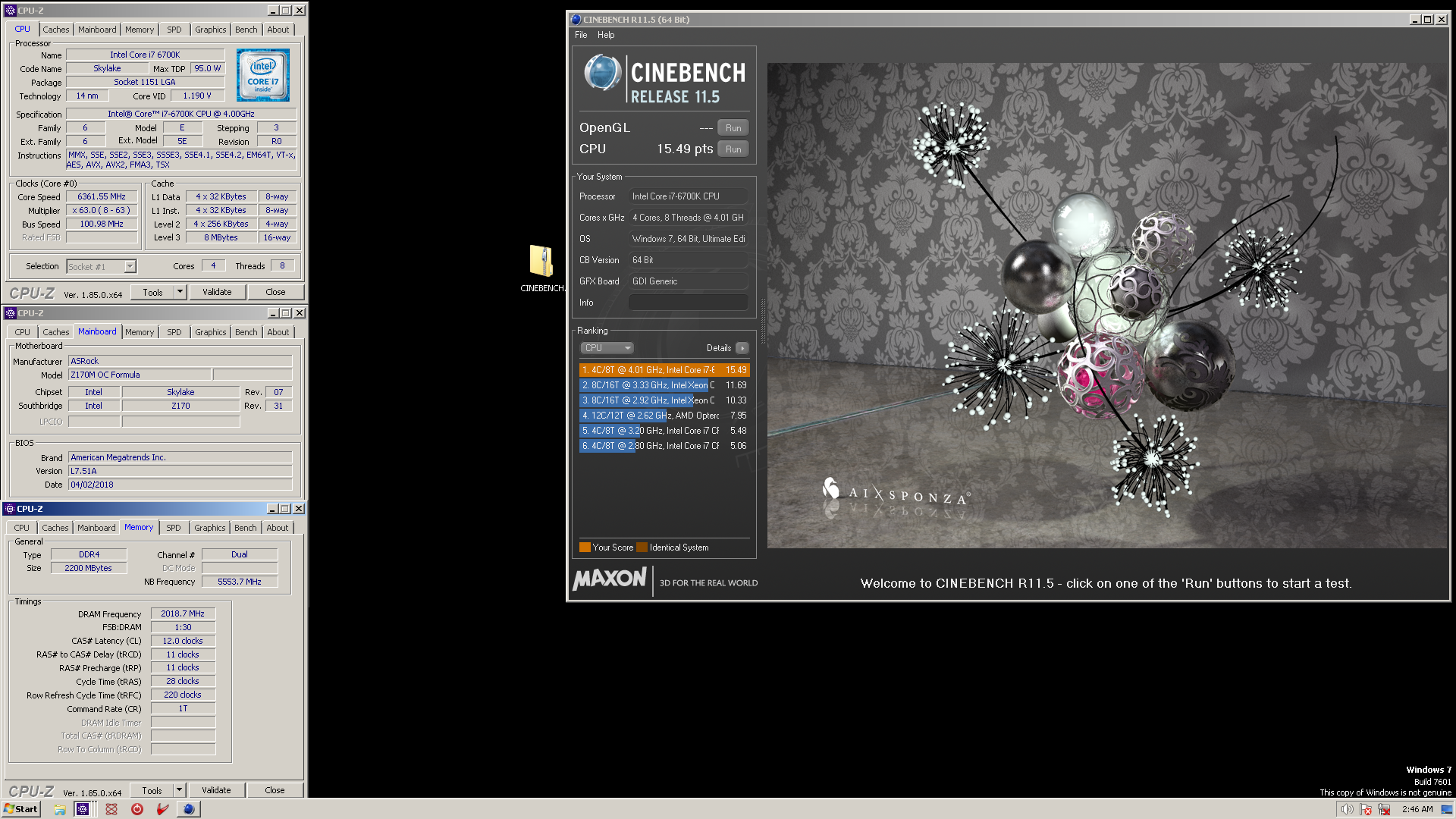The image size is (1456, 819).
Task: Click the Details arrow icon in Ranking
Action: tap(742, 348)
